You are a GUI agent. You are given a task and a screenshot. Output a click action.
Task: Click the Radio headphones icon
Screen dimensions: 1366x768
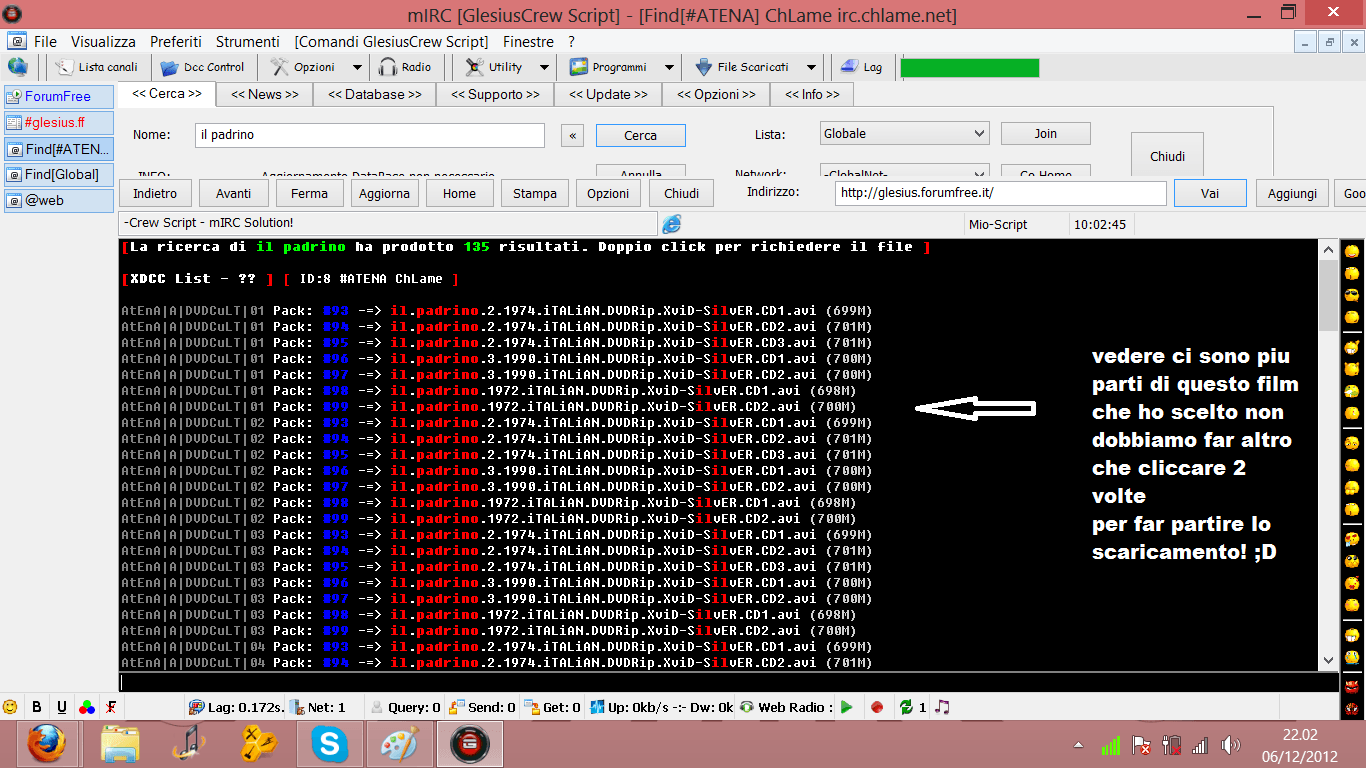tap(389, 67)
